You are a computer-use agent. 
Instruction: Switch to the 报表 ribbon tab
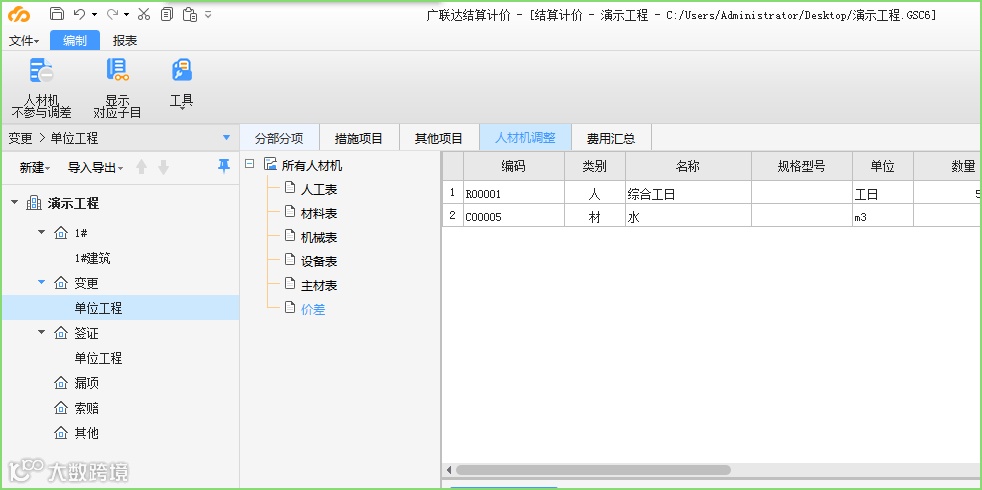(125, 41)
